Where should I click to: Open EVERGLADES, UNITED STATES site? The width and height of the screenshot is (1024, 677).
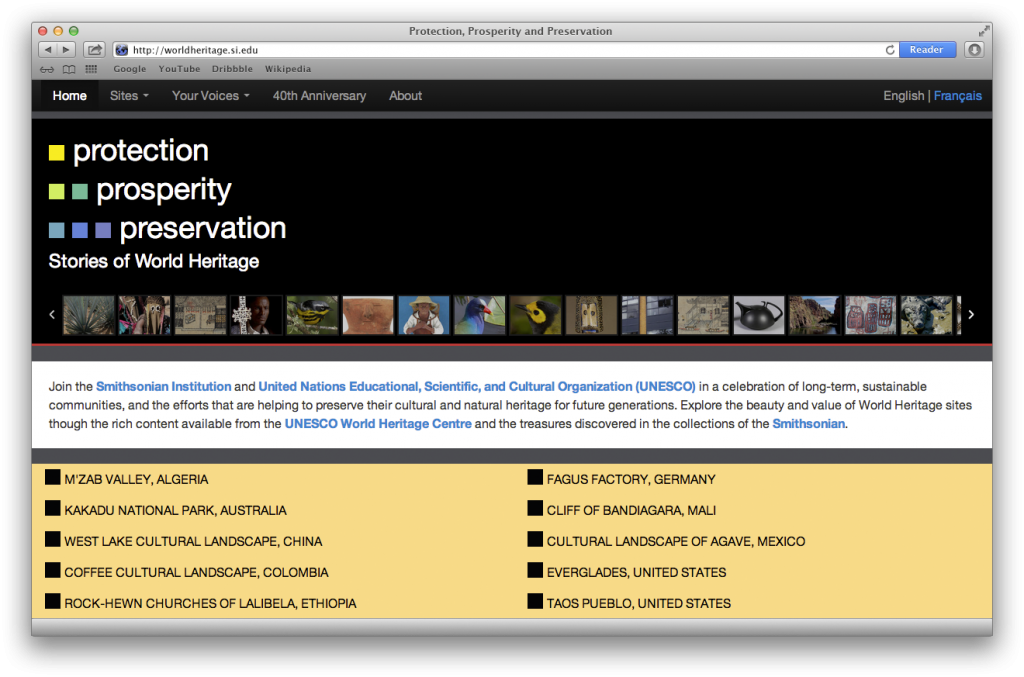[x=637, y=573]
